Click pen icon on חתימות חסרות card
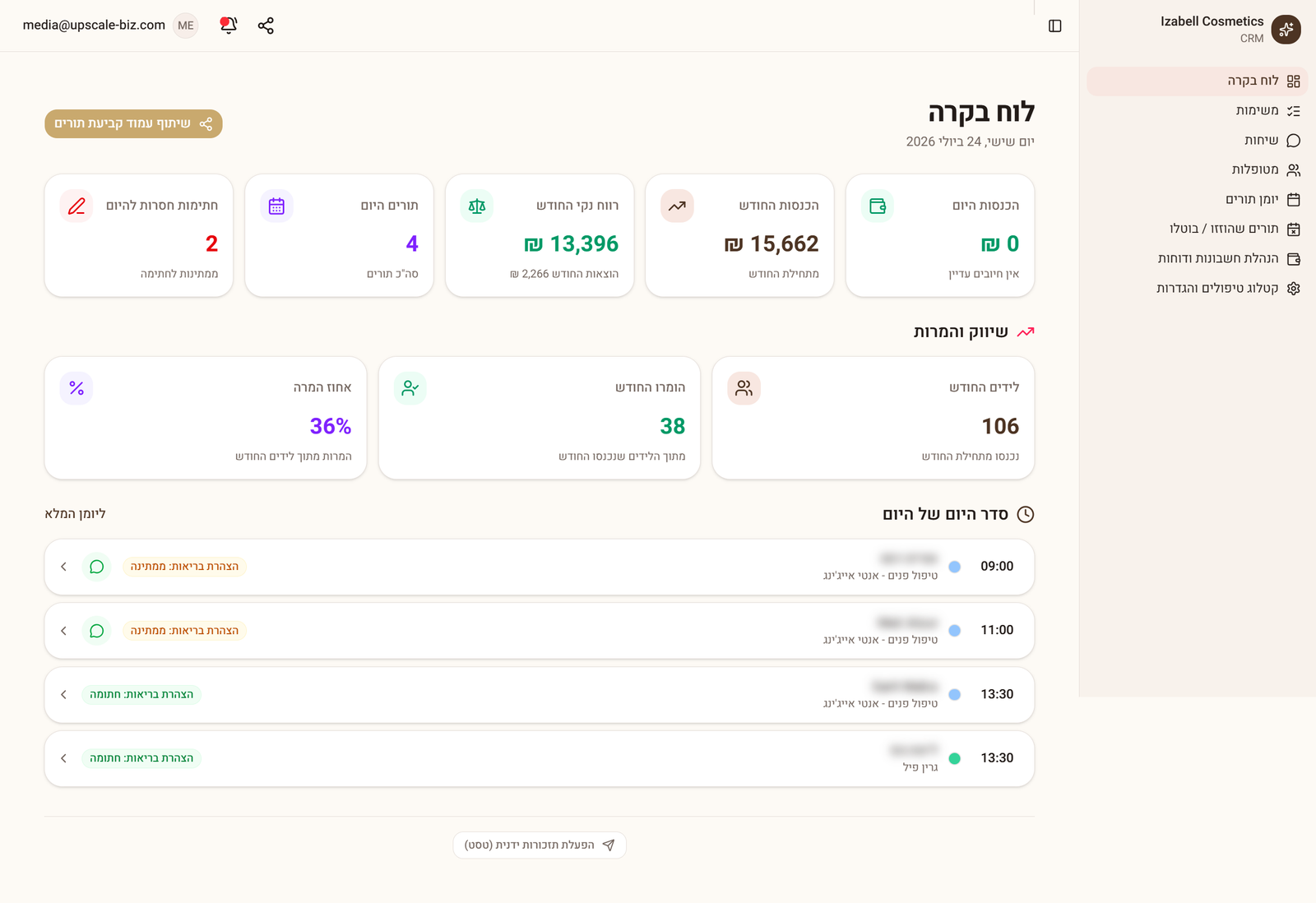 (76, 206)
